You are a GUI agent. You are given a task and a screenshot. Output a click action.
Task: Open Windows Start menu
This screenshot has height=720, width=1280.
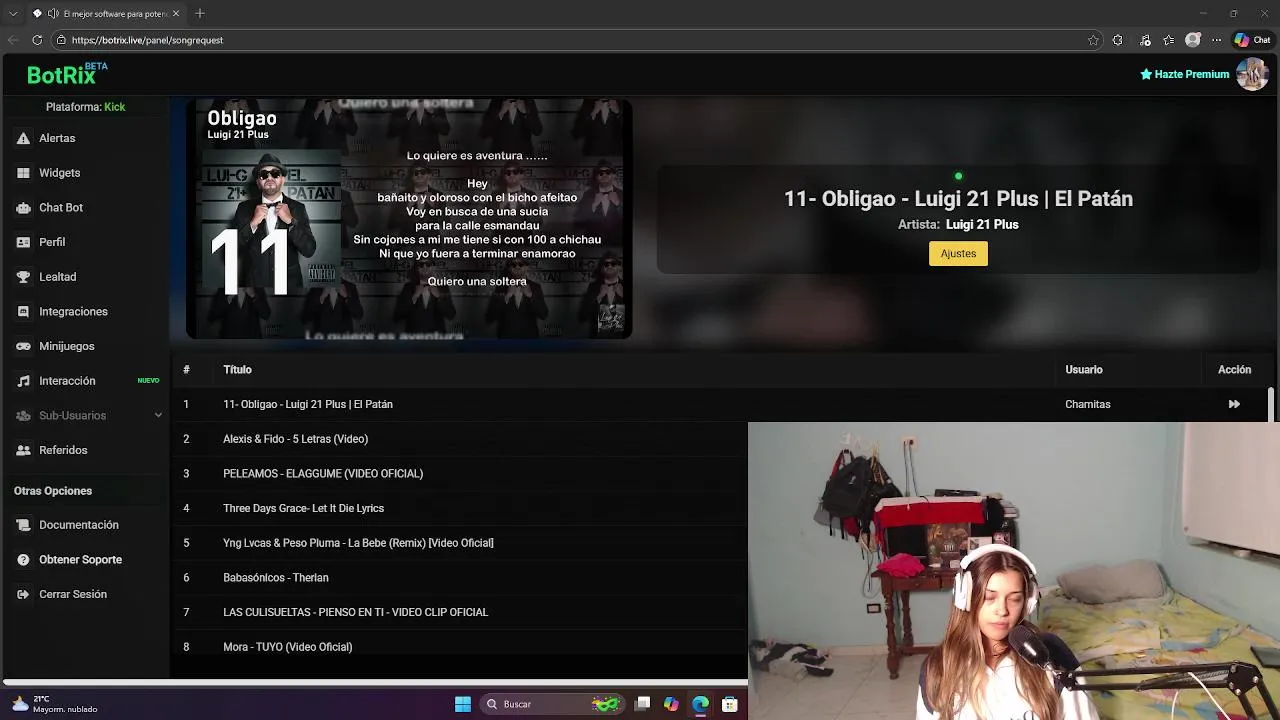[x=463, y=704]
